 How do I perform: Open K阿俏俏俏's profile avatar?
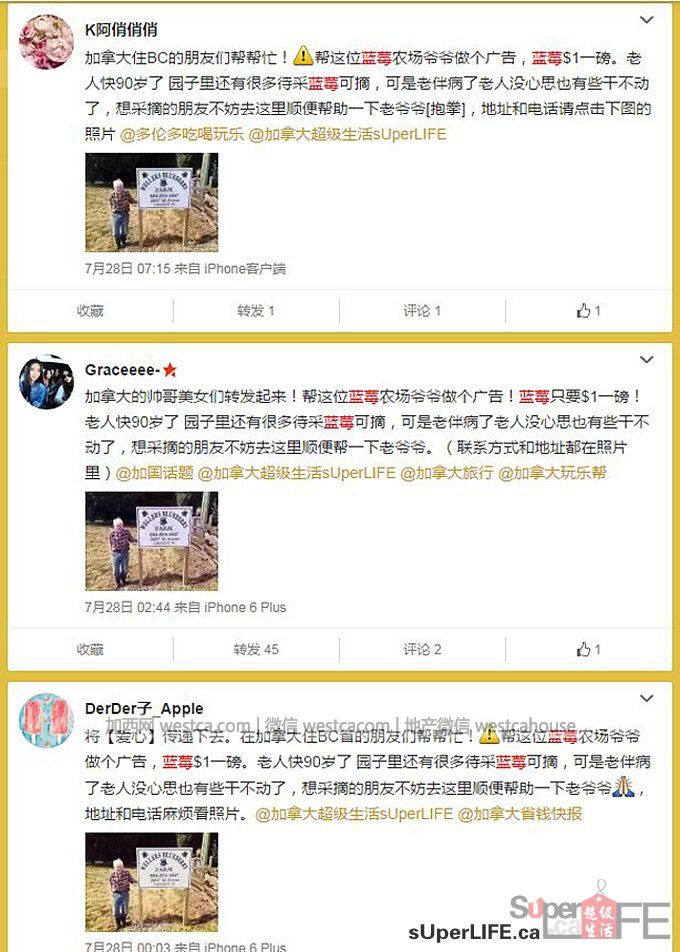pyautogui.click(x=46, y=42)
